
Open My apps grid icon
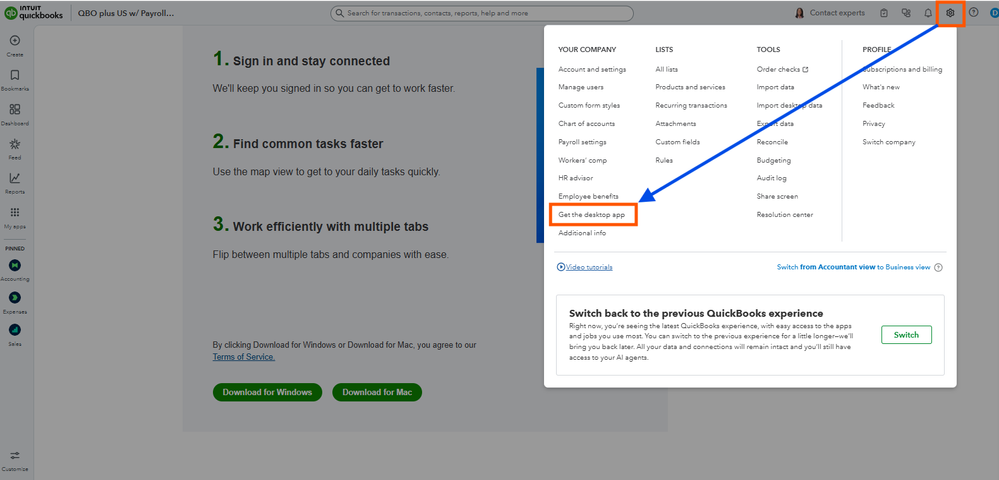(x=15, y=213)
